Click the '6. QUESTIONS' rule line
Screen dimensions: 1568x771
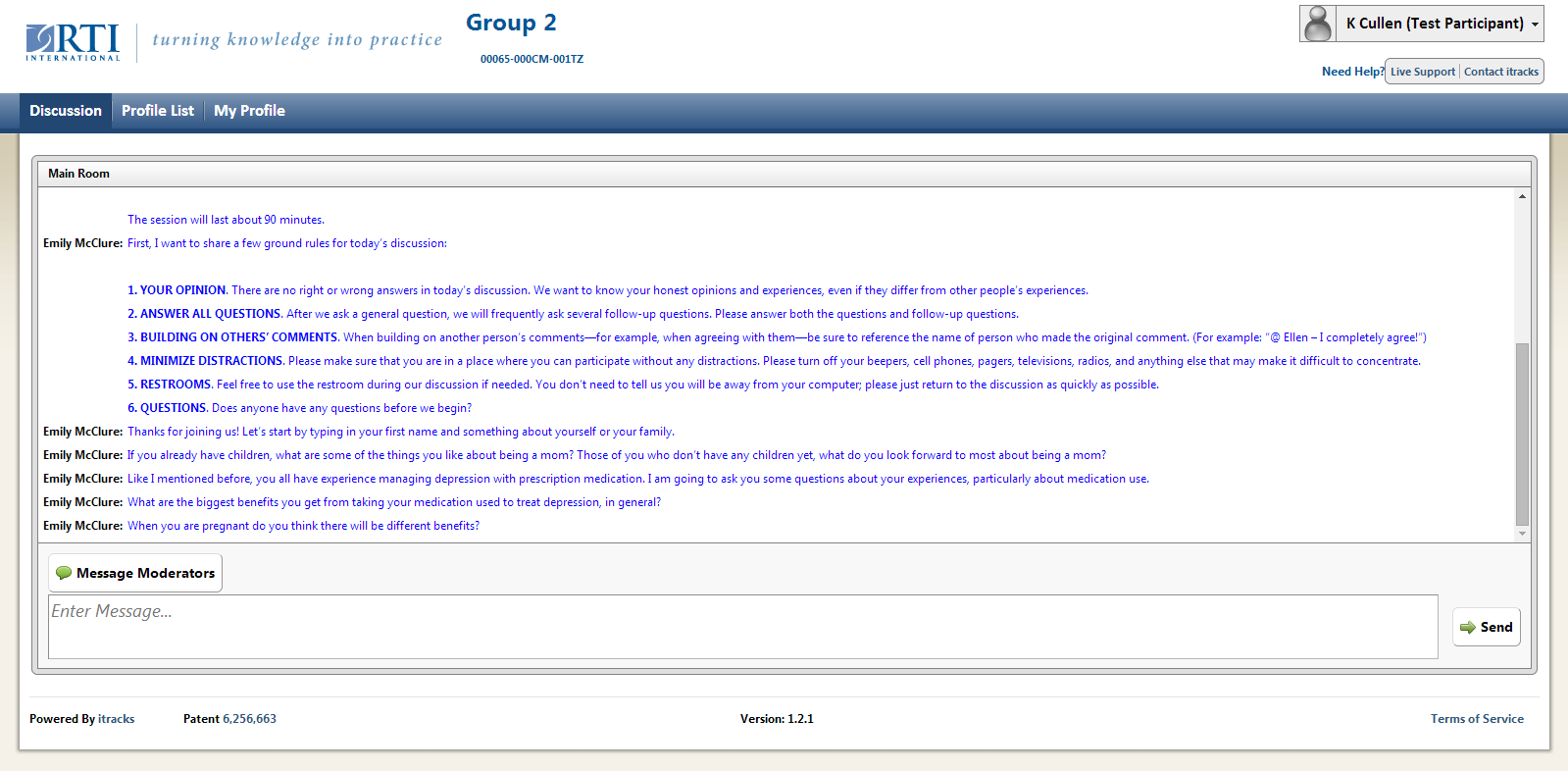point(299,408)
